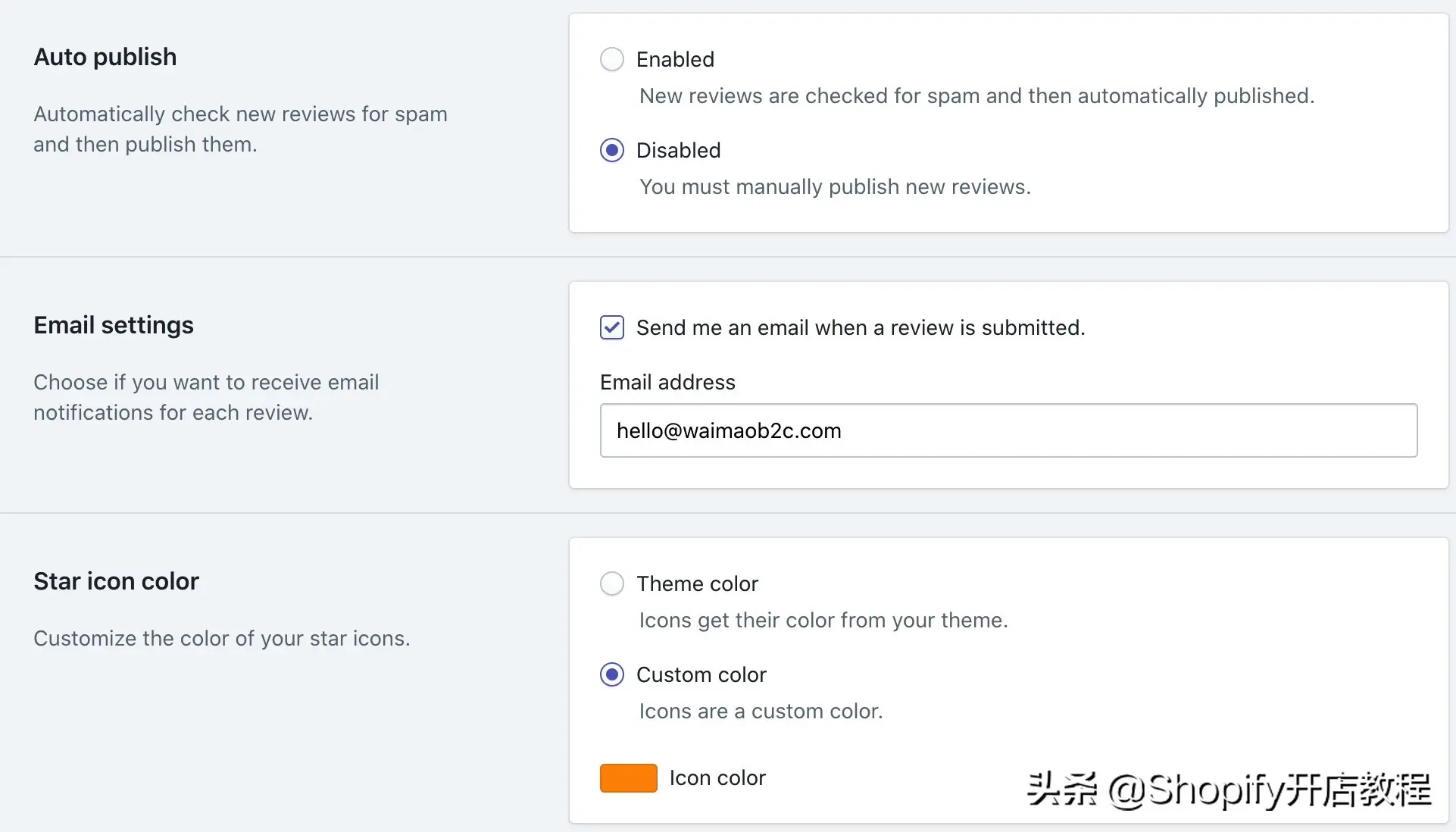
Task: Click the 'Auto publish' section heading
Action: [x=105, y=57]
